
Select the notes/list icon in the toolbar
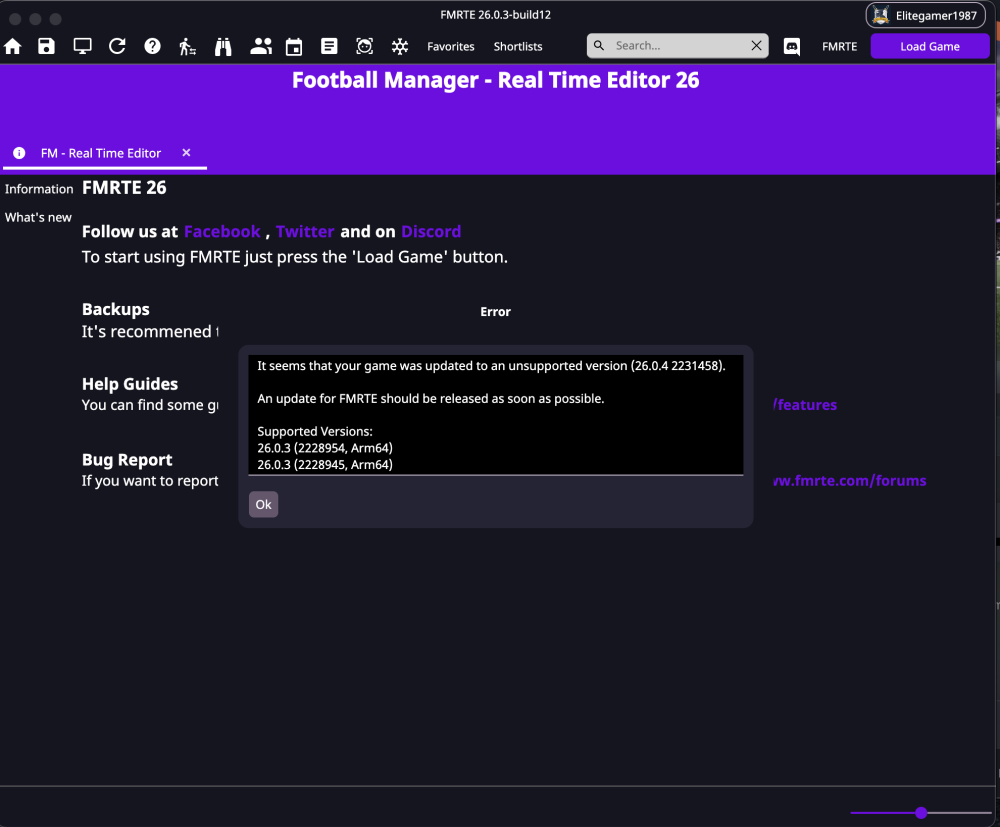point(329,46)
